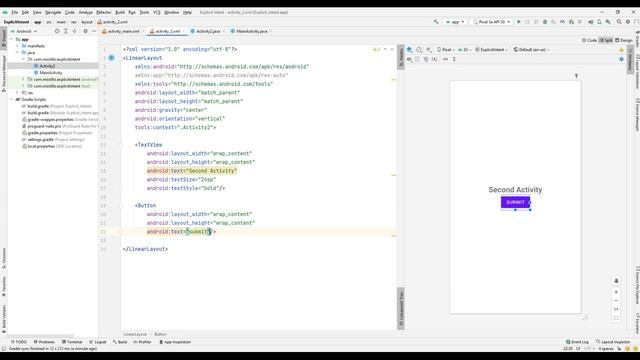Open the Tools menu

[144, 12]
